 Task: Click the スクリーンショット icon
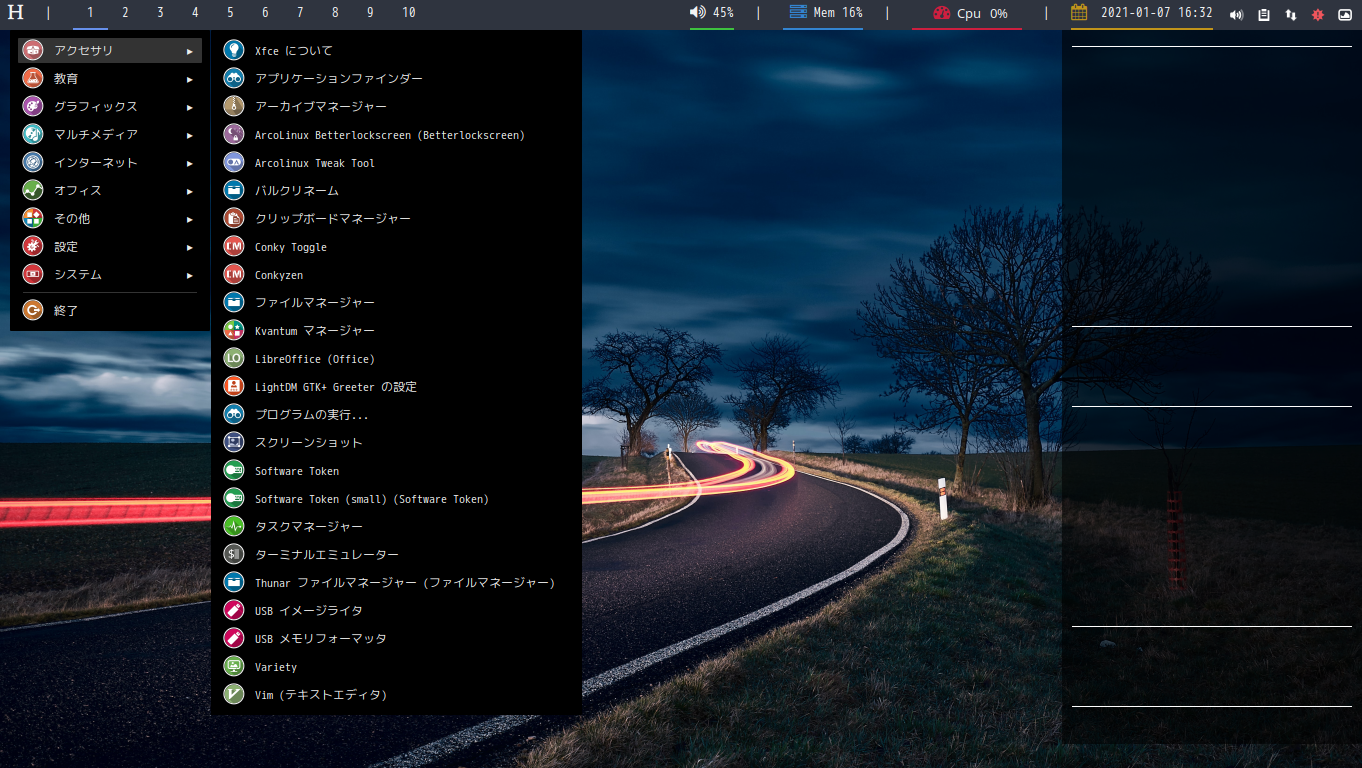[x=233, y=442]
